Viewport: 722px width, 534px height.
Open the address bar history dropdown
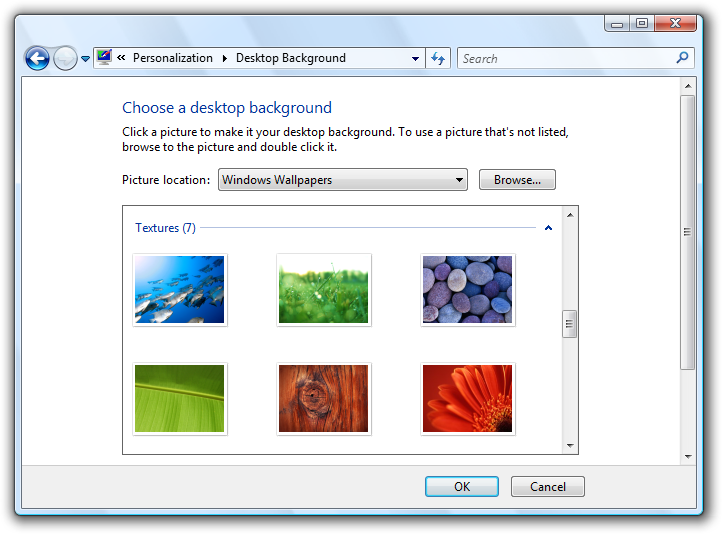pos(415,58)
